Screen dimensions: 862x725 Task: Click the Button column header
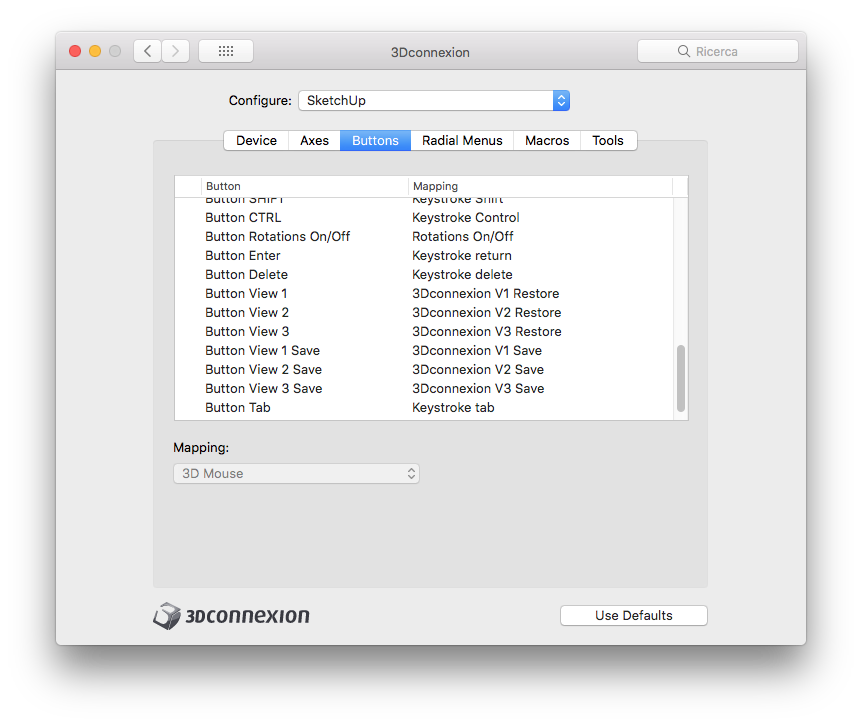point(305,186)
